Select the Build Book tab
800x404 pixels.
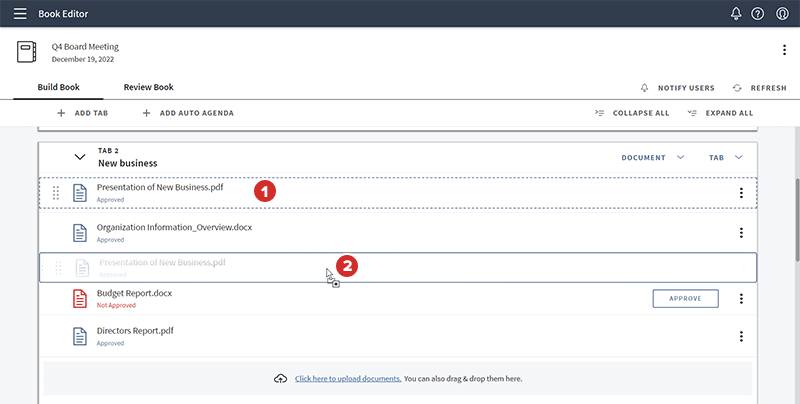coord(58,88)
